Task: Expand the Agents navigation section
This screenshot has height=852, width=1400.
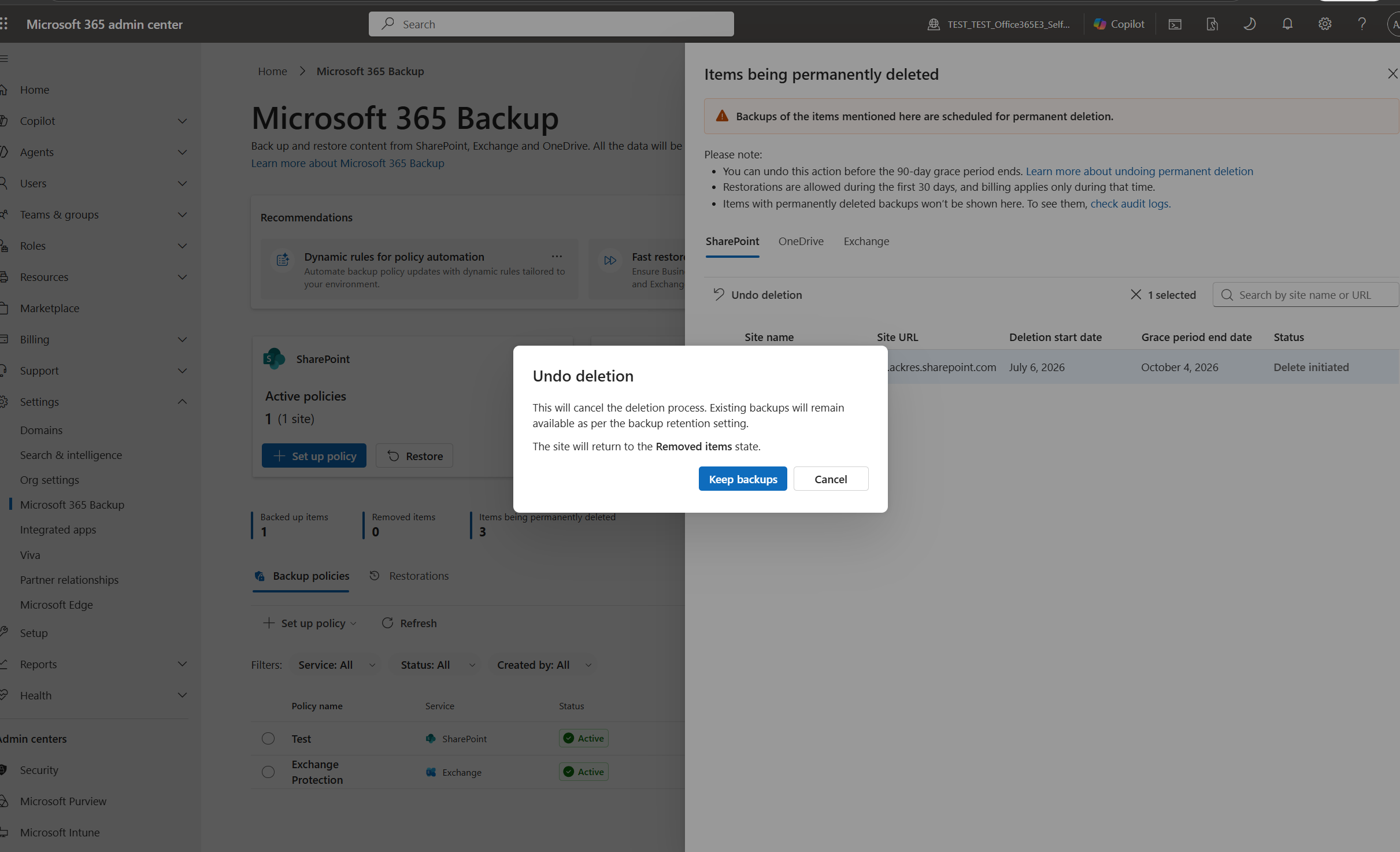Action: click(x=182, y=152)
